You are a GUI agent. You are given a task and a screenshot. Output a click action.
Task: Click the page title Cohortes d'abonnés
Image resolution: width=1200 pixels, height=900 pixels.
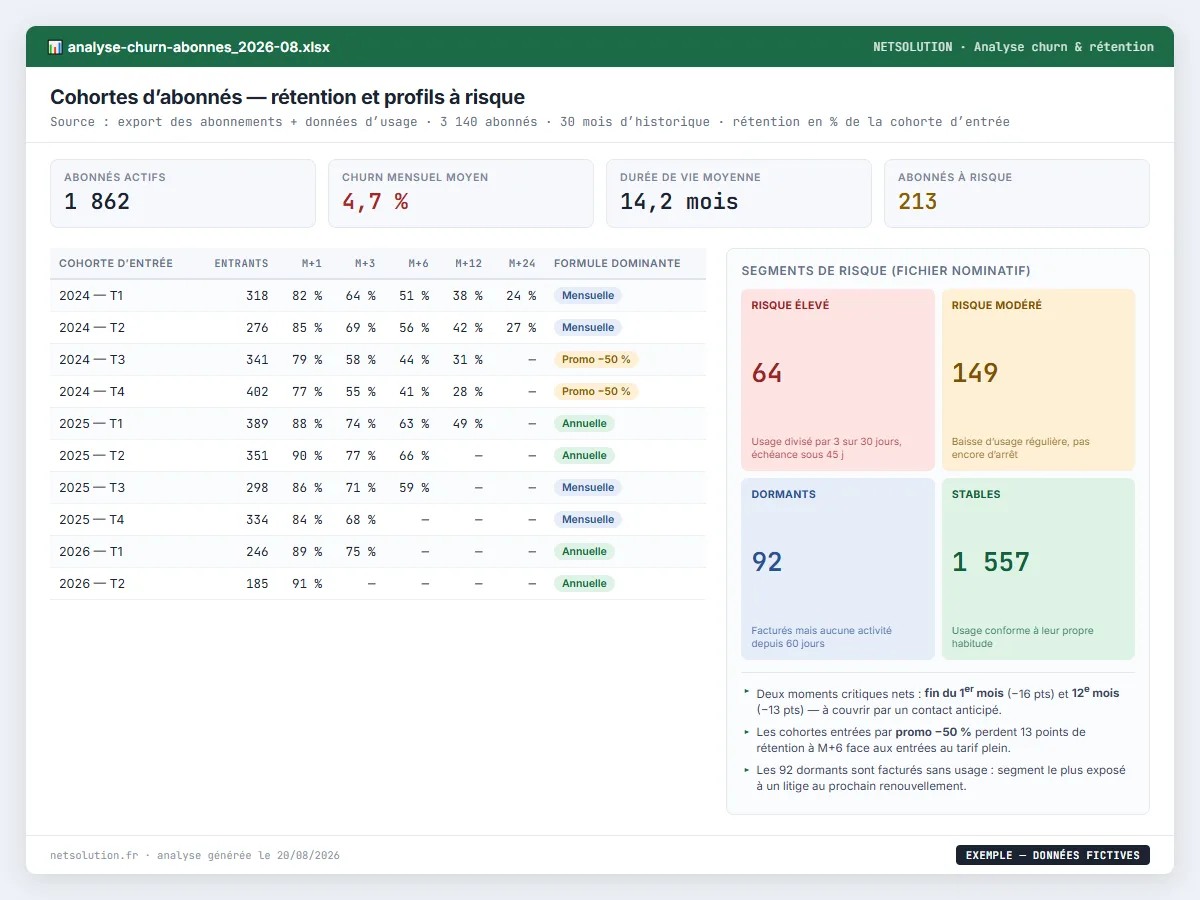click(x=287, y=97)
